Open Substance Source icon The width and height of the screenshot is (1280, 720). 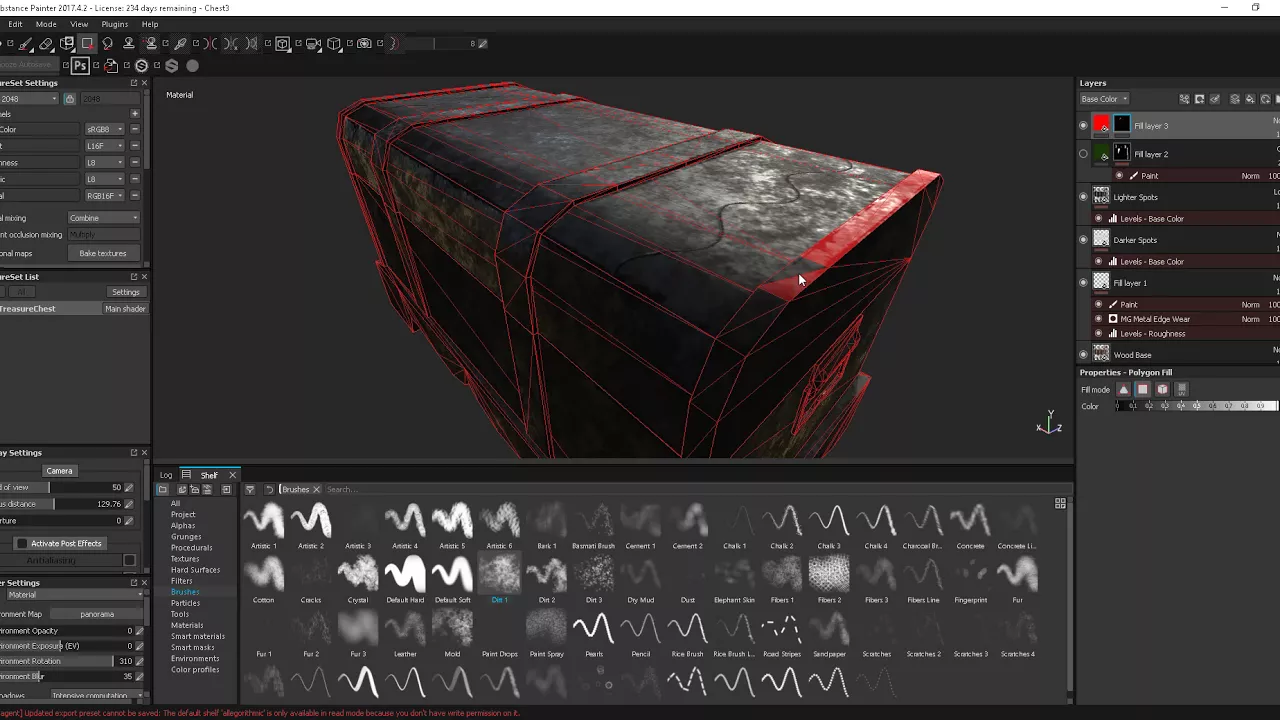(x=141, y=66)
